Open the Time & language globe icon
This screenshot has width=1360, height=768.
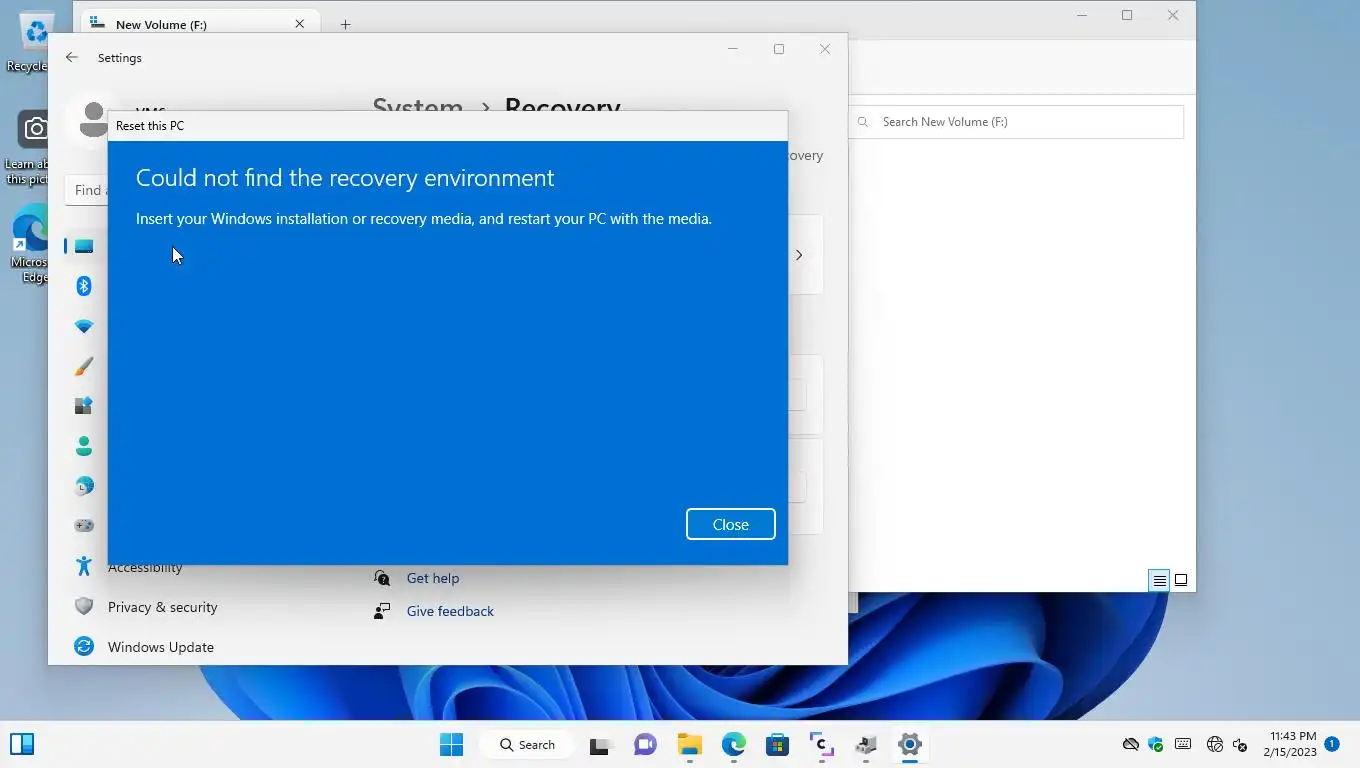[x=84, y=486]
